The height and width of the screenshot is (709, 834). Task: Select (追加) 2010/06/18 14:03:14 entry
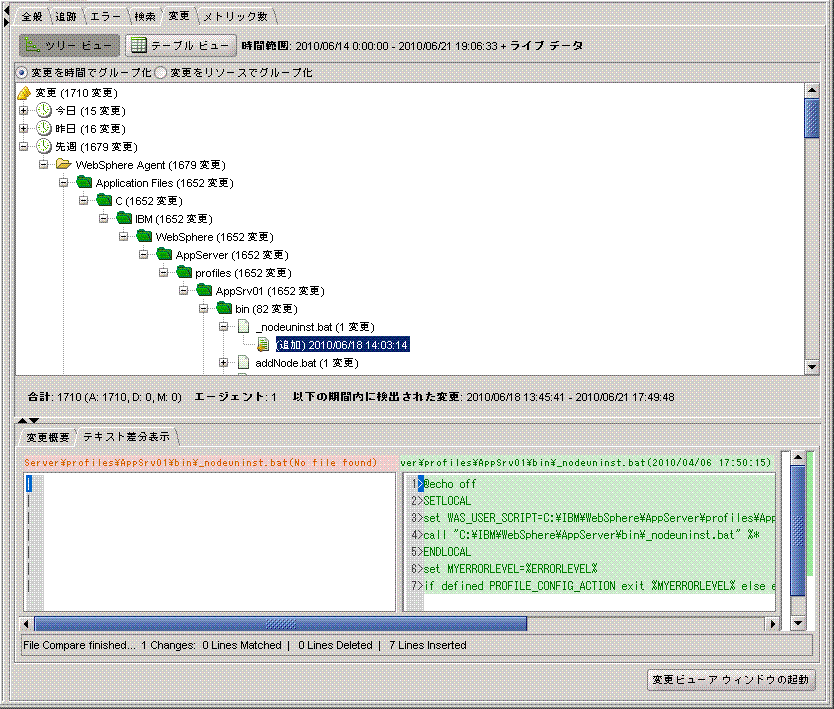[x=342, y=345]
